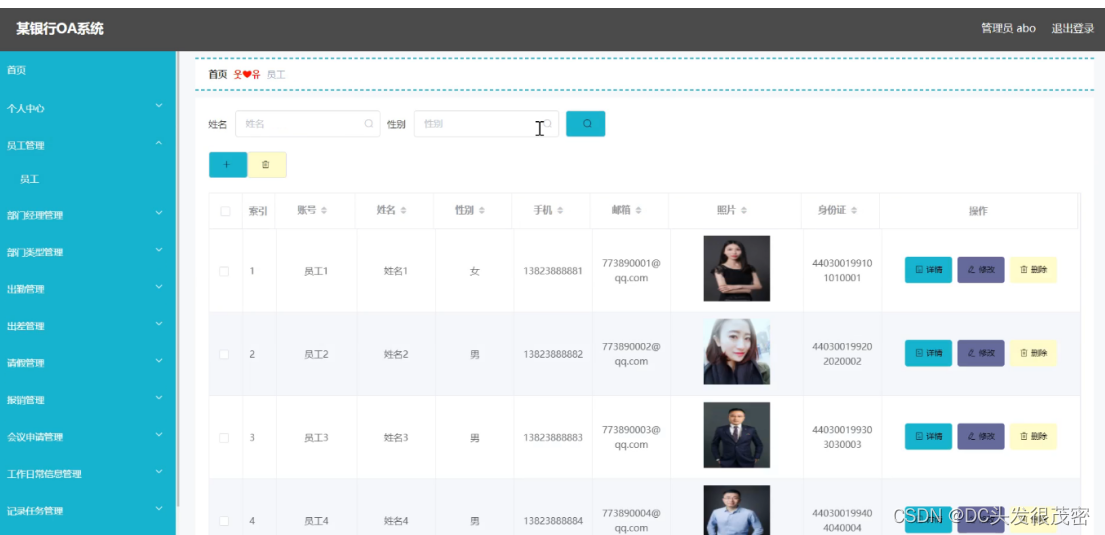Click 首页 in the breadcrumb

click(x=218, y=74)
